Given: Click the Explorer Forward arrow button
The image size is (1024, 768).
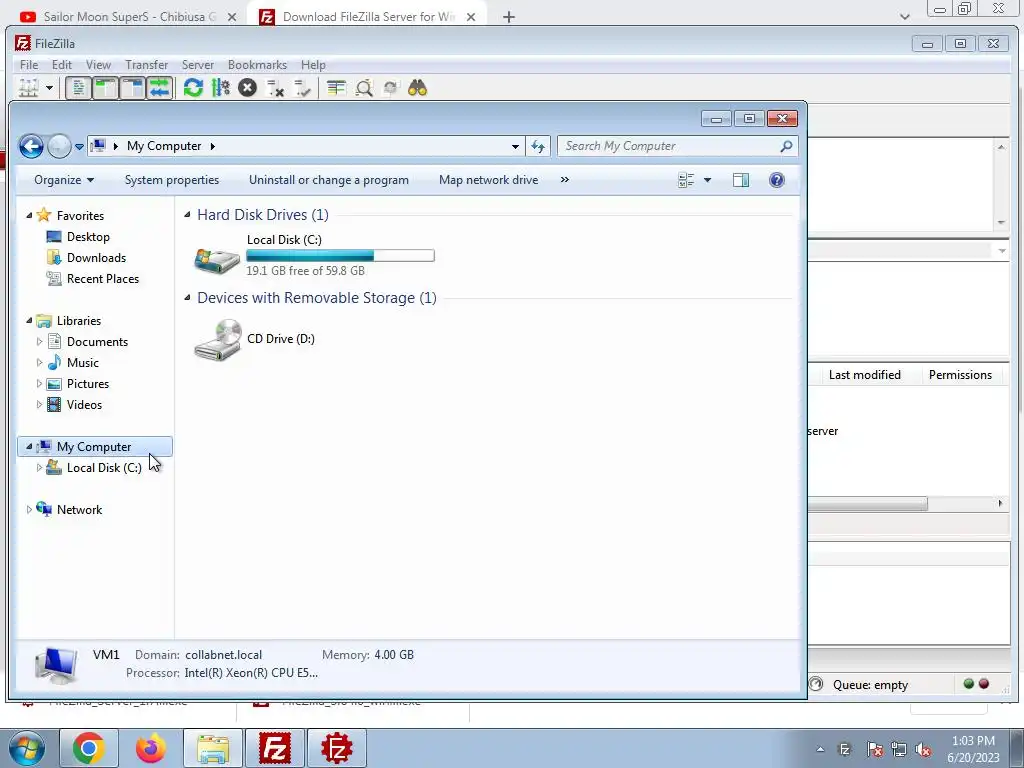Looking at the screenshot, I should [x=59, y=146].
